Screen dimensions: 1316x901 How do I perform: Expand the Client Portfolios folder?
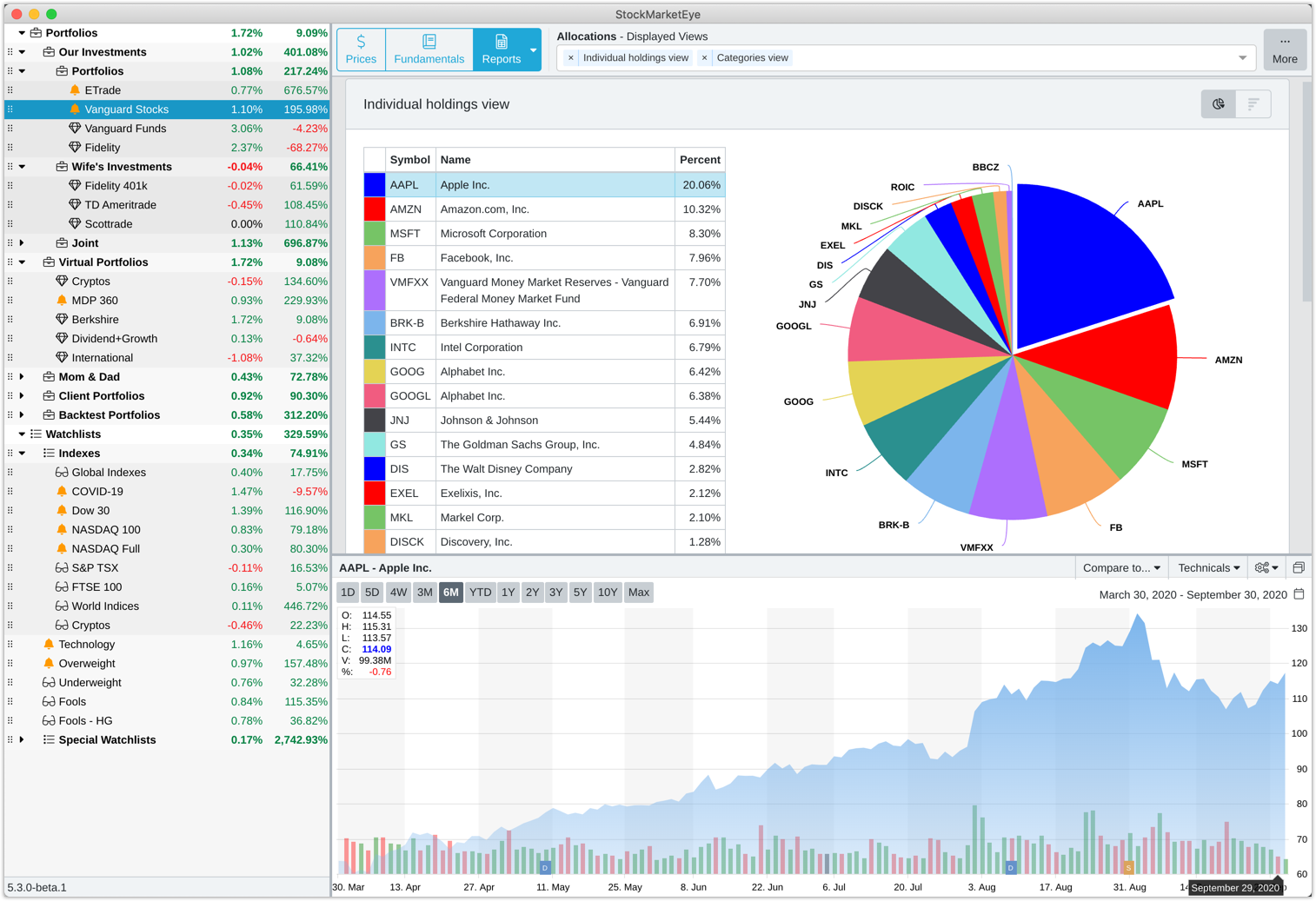coord(22,396)
